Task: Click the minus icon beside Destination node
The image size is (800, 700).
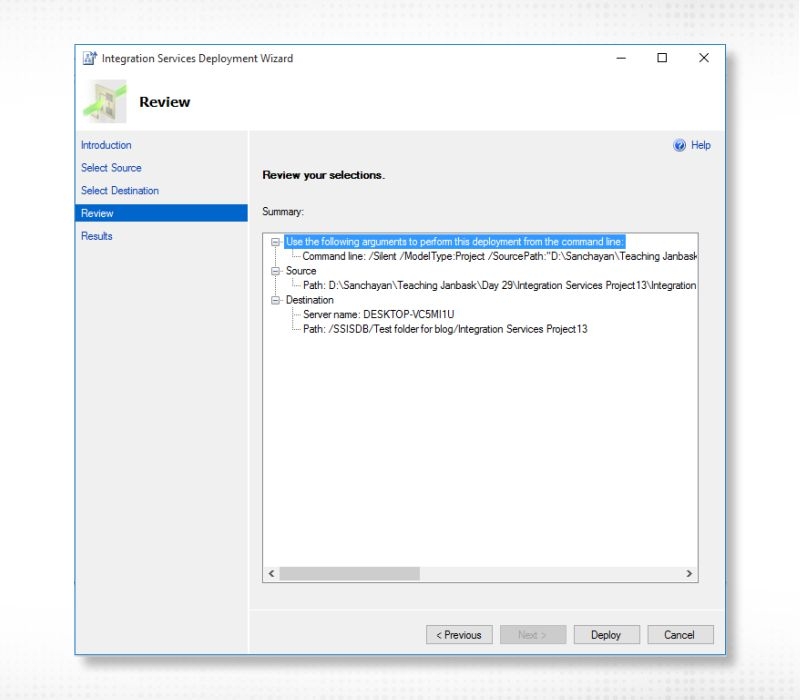Action: click(276, 300)
